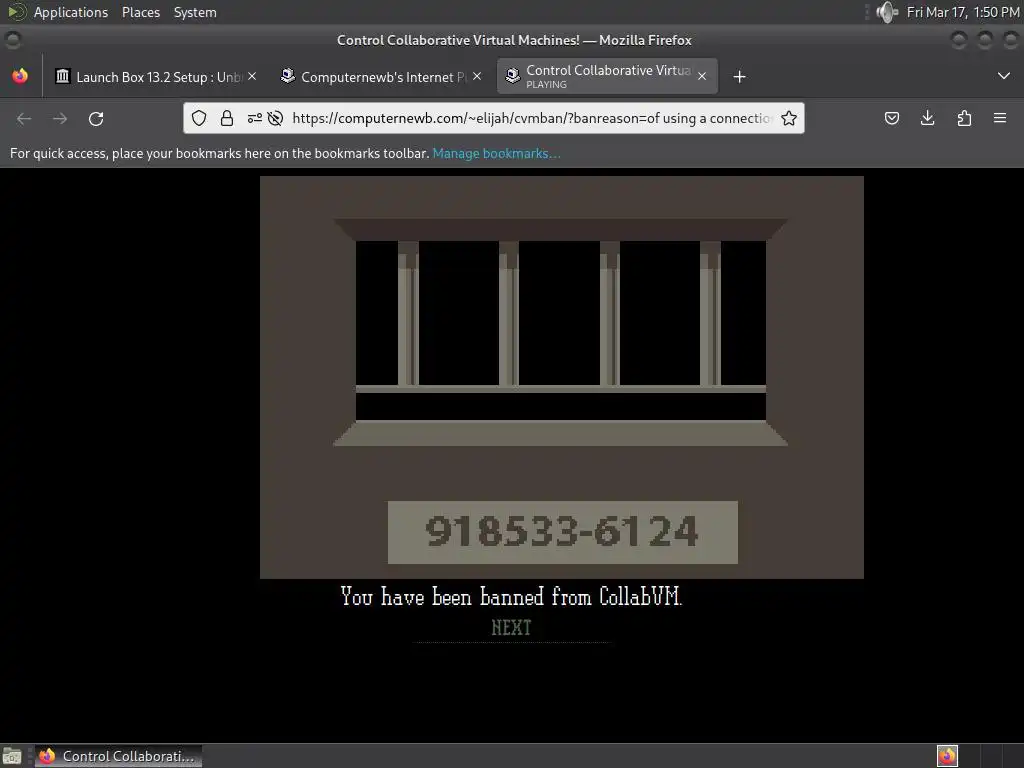This screenshot has width=1024, height=768.
Task: Close the Computernewb's Internet tab
Action: 477,76
